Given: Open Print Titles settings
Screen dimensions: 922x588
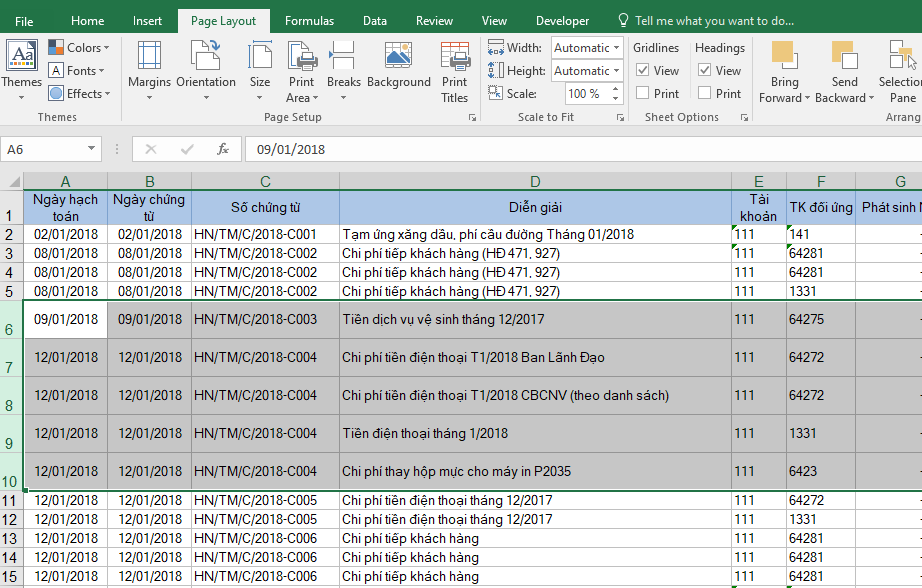Looking at the screenshot, I should click(455, 58).
